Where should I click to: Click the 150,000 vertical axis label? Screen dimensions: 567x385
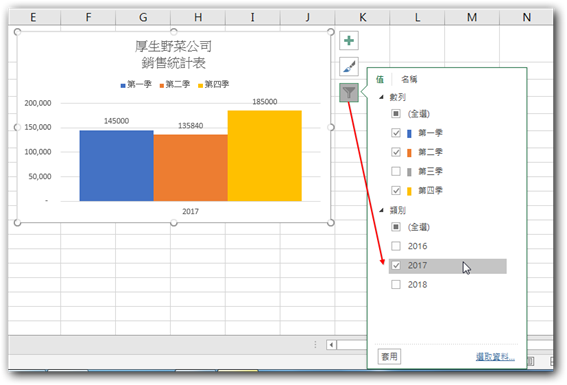38,127
